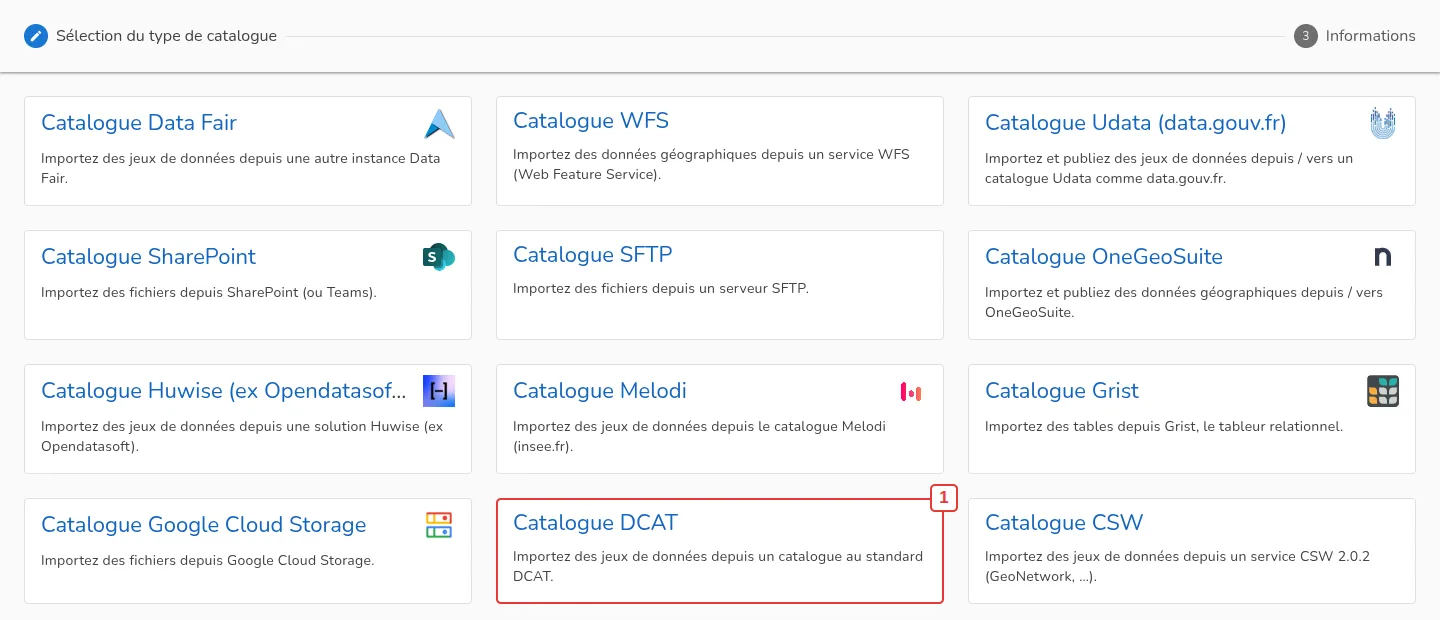Select the Catalogue SharePoint title
The height and width of the screenshot is (620, 1440).
(x=148, y=257)
